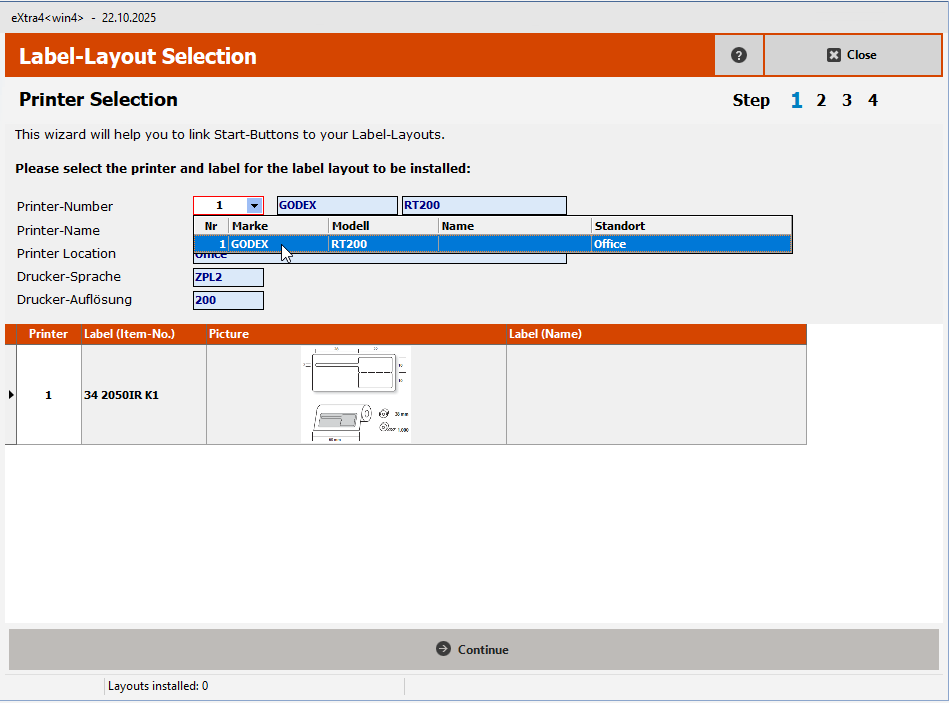Image resolution: width=949 pixels, height=703 pixels.
Task: Go to wizard step 3
Action: (847, 100)
